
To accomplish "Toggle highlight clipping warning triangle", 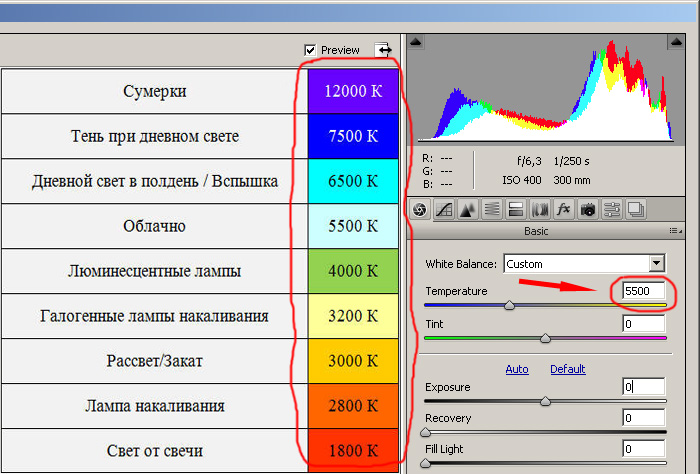I will click(x=676, y=42).
